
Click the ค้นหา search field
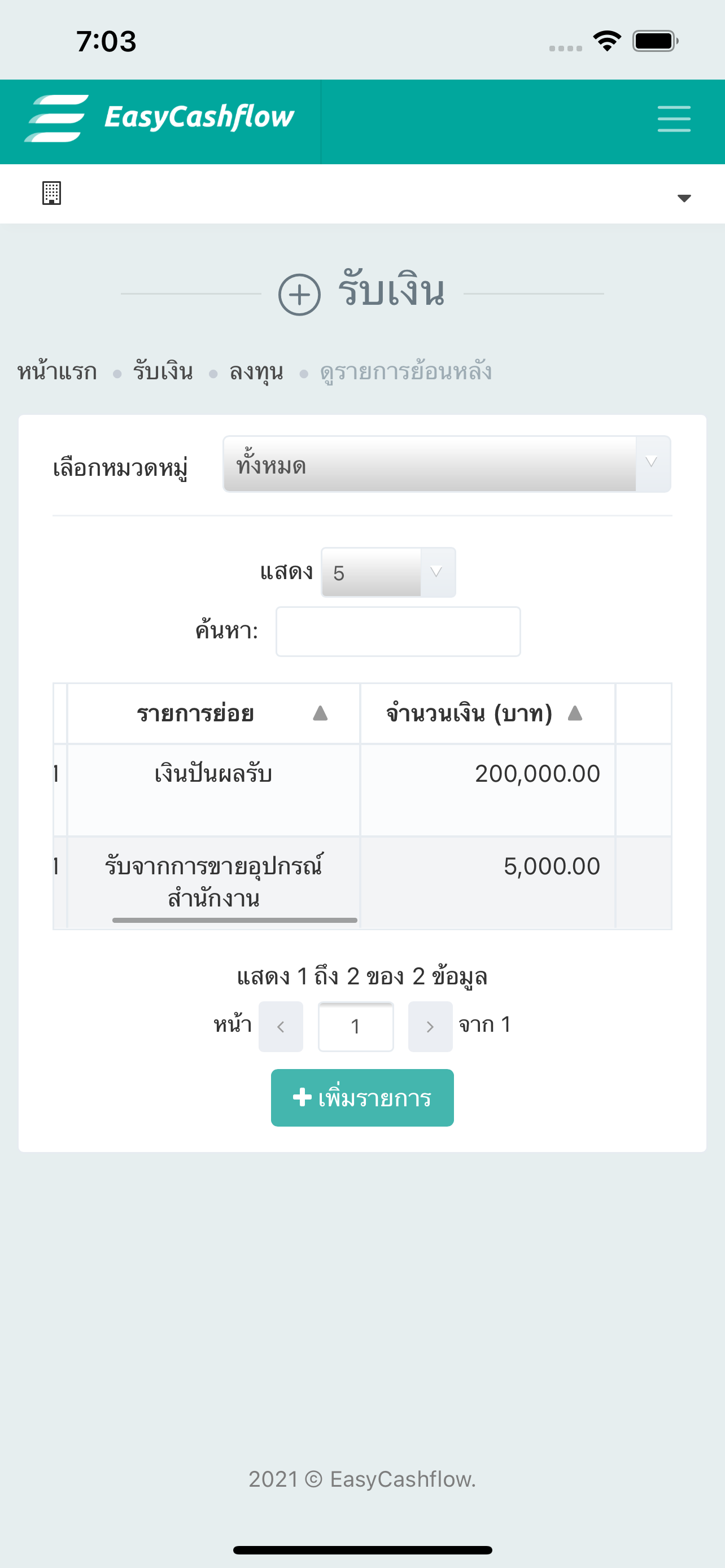pyautogui.click(x=398, y=631)
